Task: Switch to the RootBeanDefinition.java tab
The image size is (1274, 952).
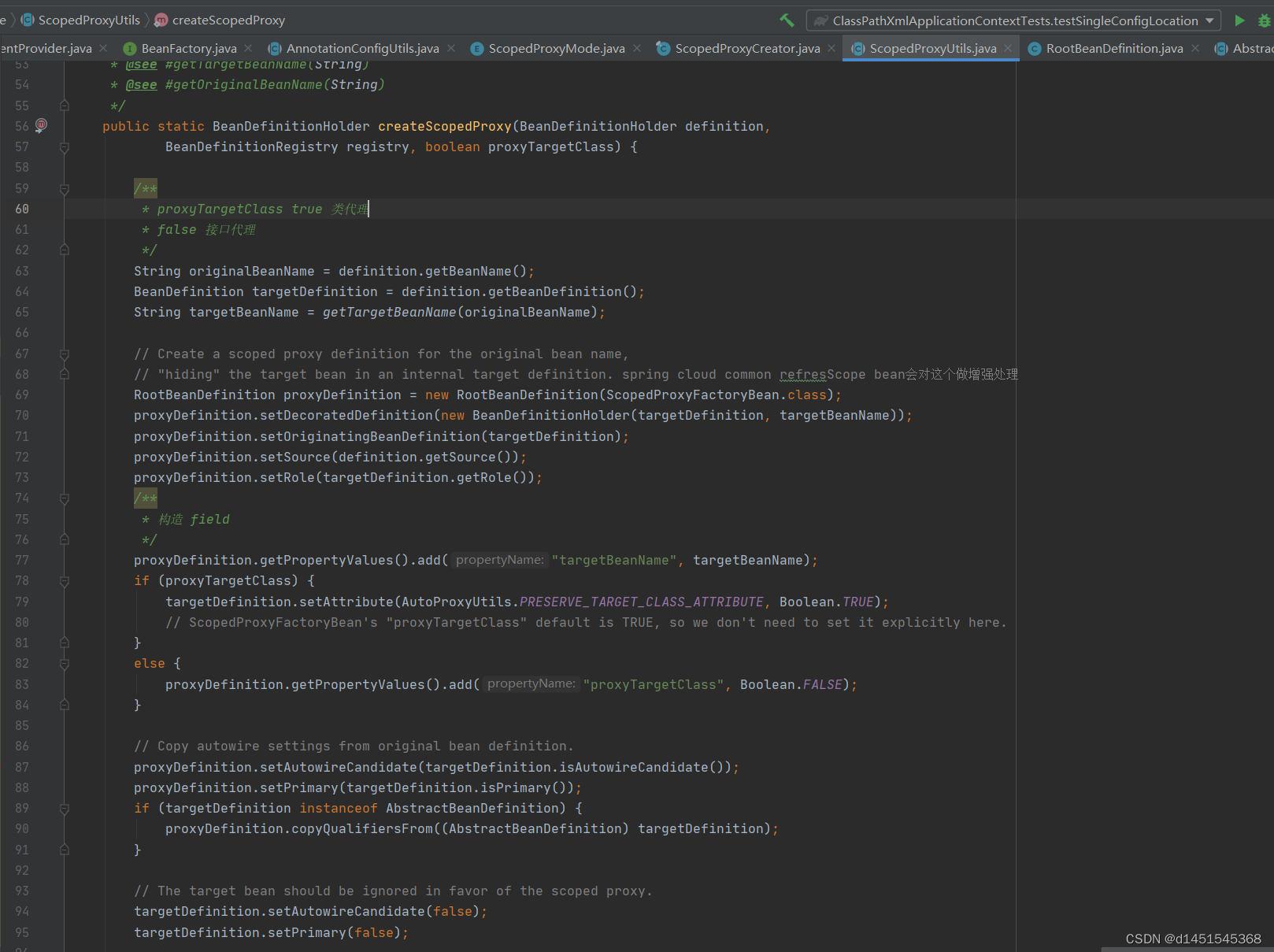Action: [1114, 49]
